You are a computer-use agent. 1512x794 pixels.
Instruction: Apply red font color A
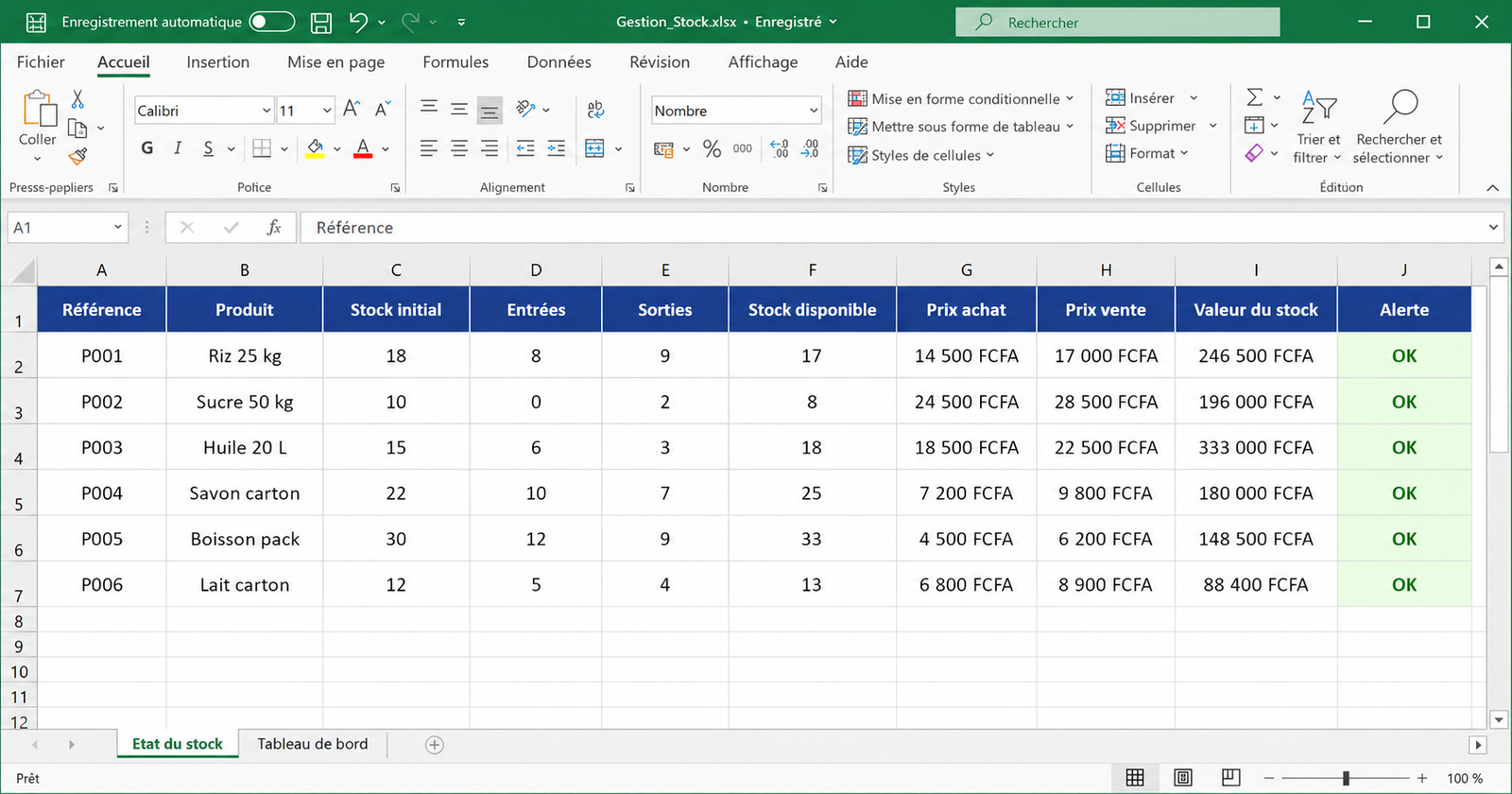pos(363,148)
